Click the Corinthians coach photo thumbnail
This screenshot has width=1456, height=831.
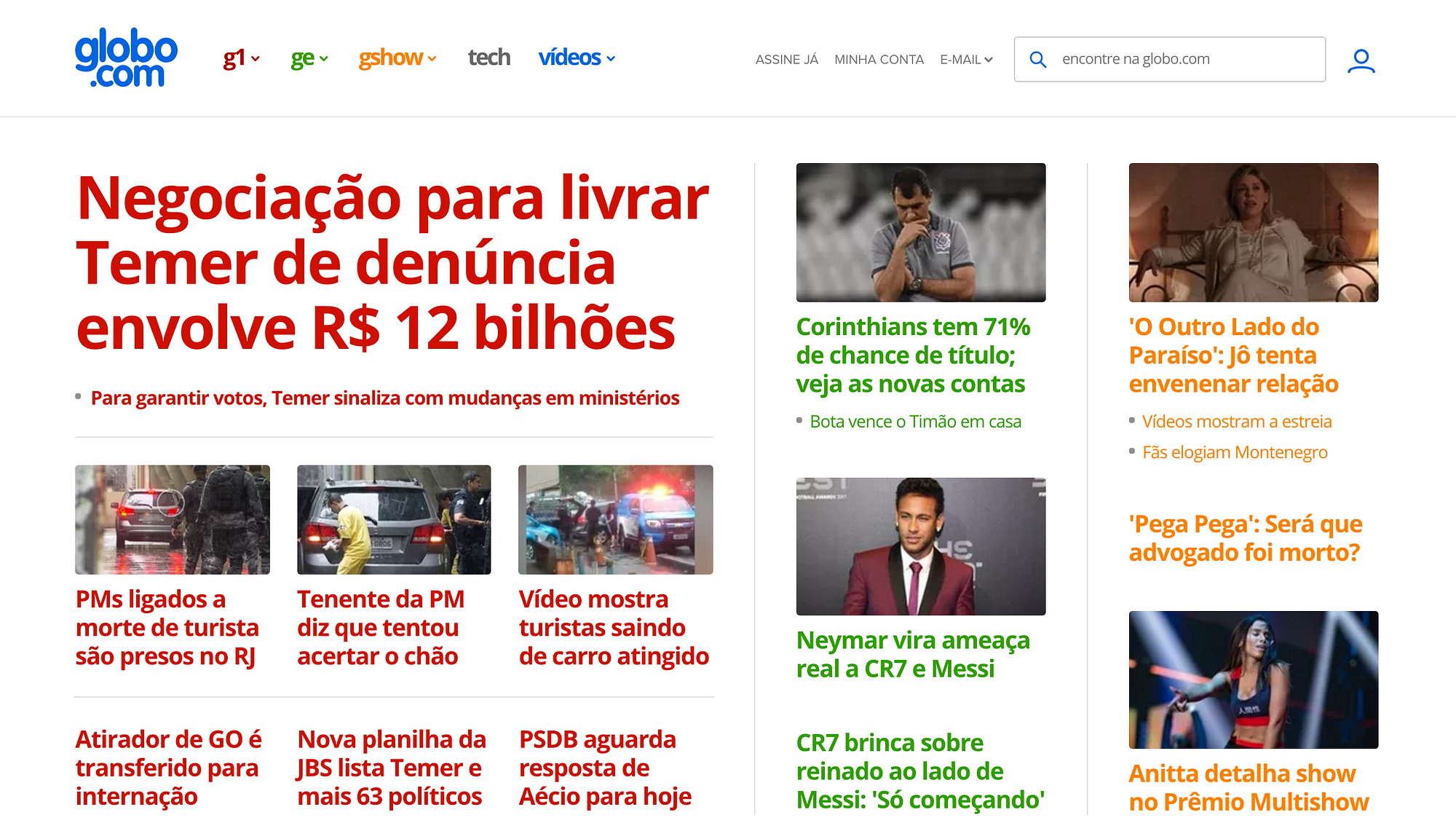921,232
